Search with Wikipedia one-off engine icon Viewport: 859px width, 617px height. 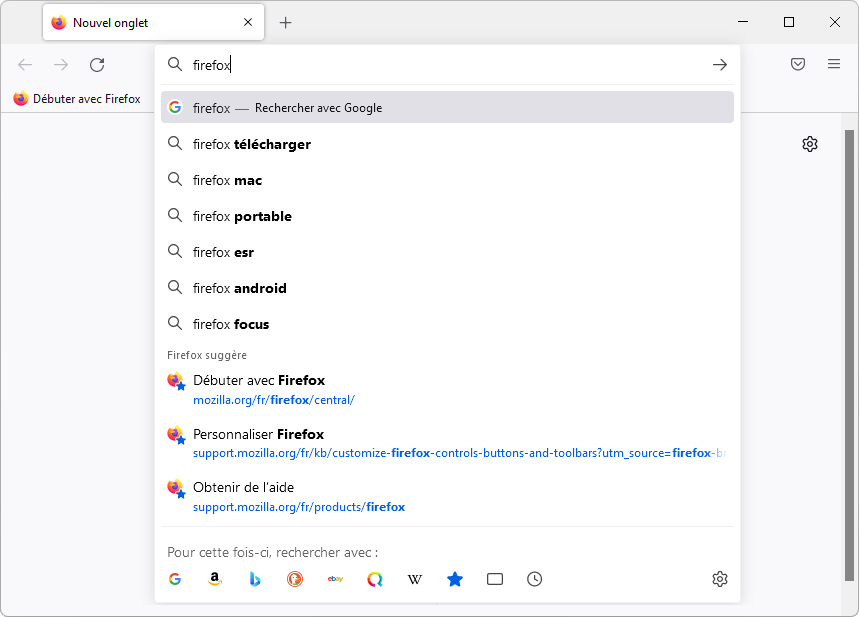pyautogui.click(x=415, y=579)
